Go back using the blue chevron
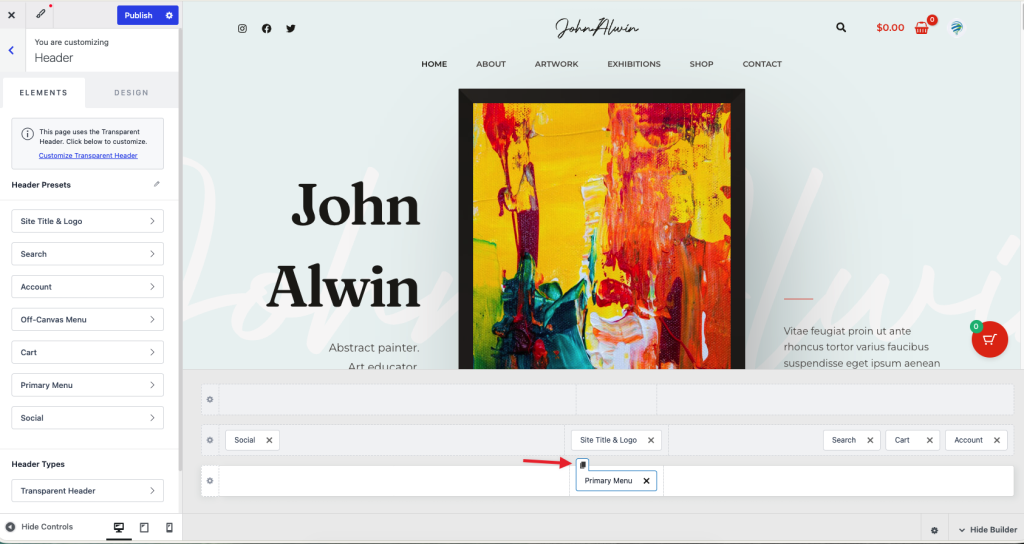The height and width of the screenshot is (544, 1024). [x=11, y=50]
